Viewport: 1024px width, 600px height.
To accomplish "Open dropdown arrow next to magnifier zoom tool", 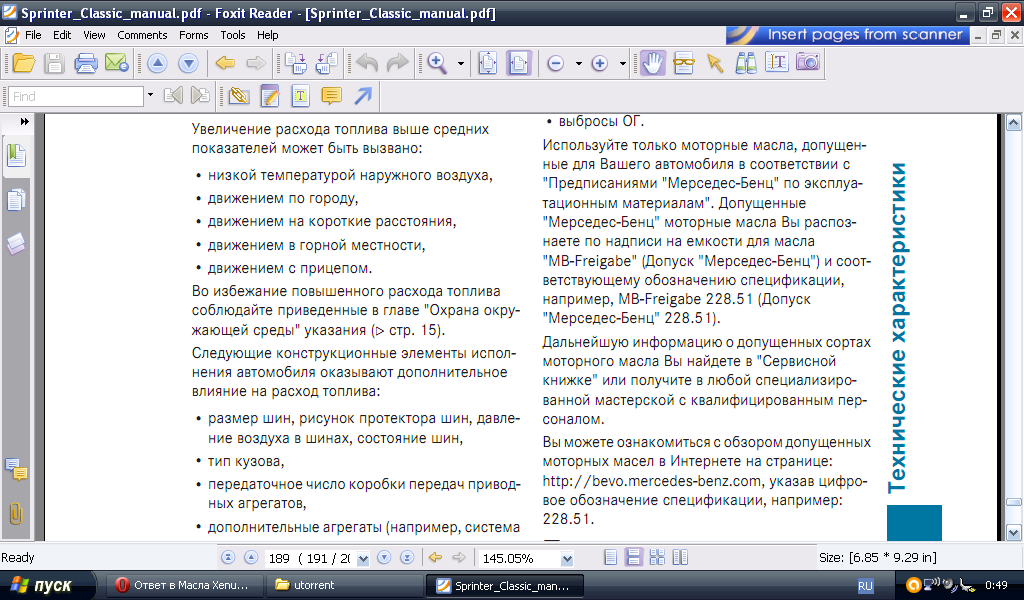I will pyautogui.click(x=461, y=63).
